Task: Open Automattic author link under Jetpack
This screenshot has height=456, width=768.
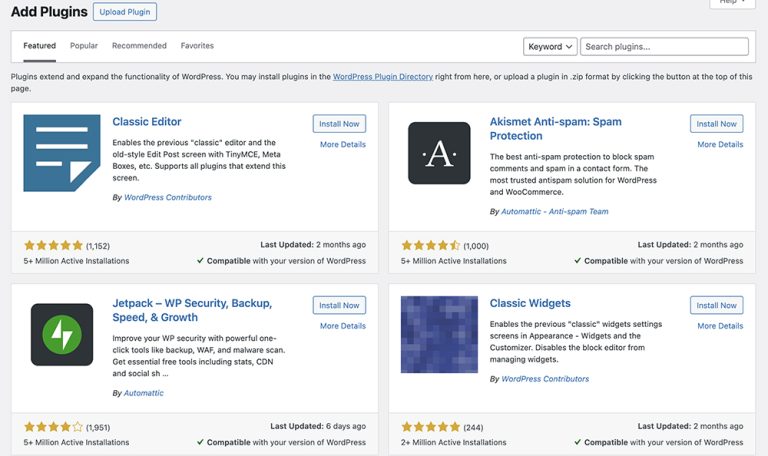Action: 144,393
